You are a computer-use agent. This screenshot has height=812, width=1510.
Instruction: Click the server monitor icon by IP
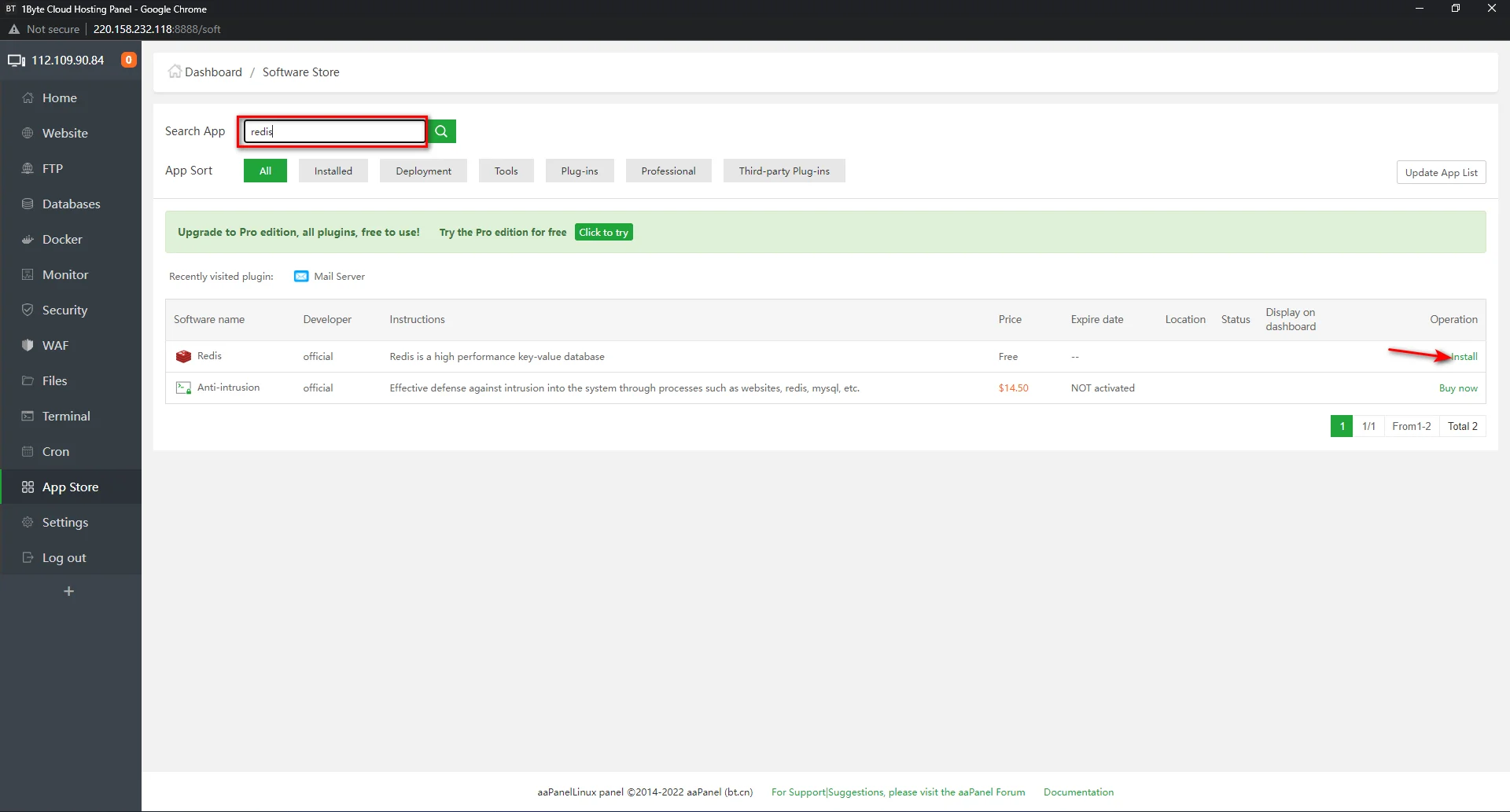click(x=17, y=61)
